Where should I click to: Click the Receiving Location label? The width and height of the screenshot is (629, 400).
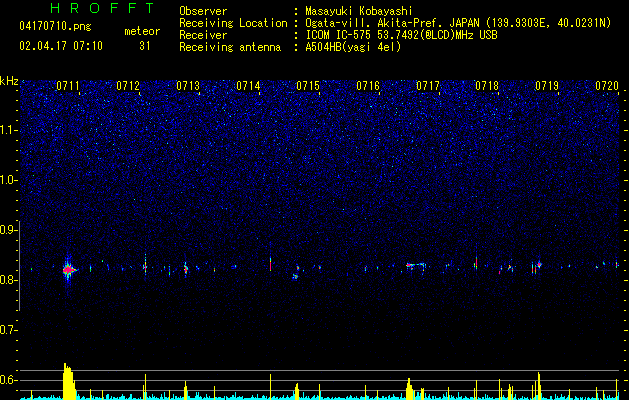tap(233, 23)
